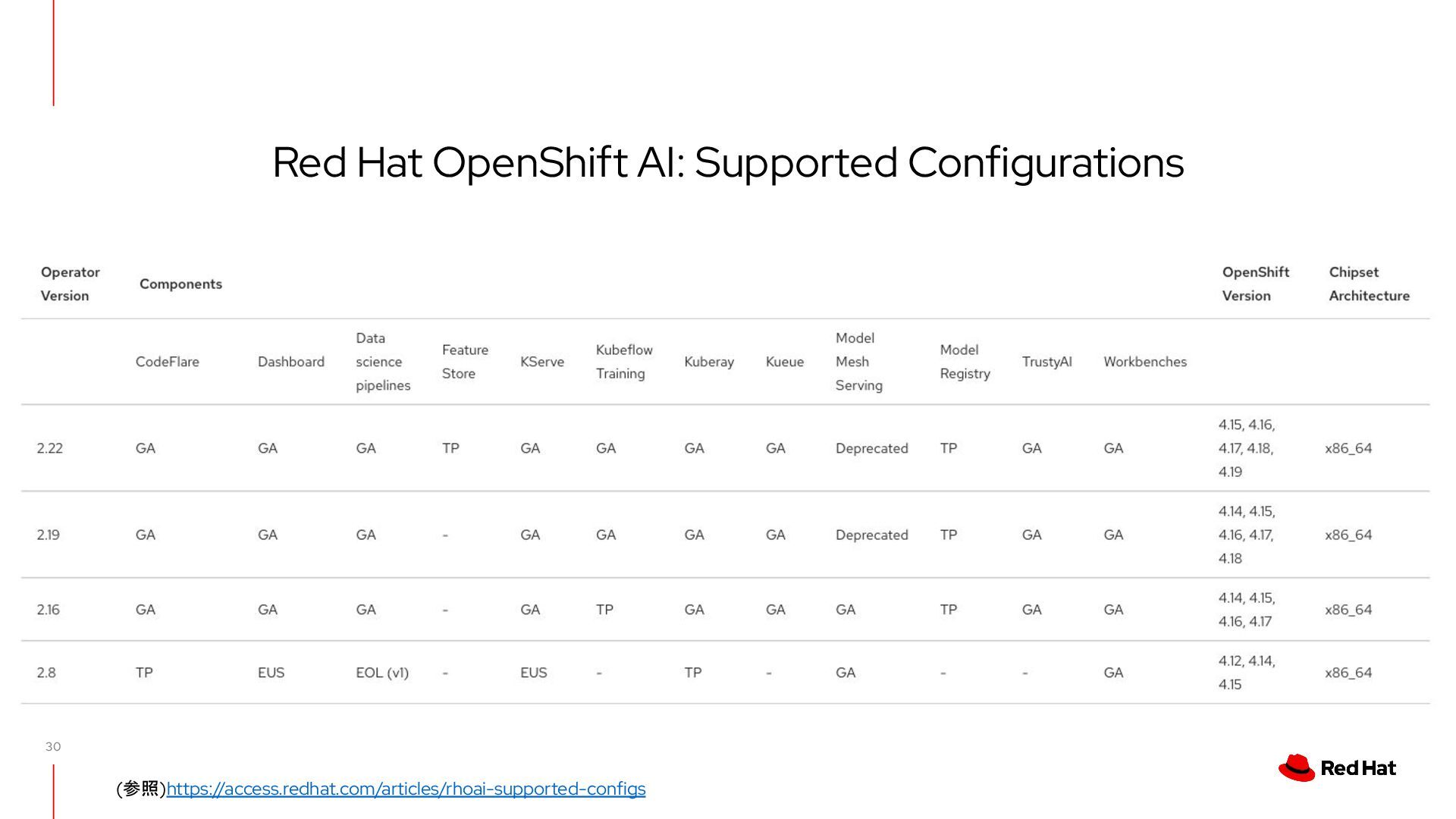
Task: Click Deprecated cell in 2.19 row
Action: (871, 535)
